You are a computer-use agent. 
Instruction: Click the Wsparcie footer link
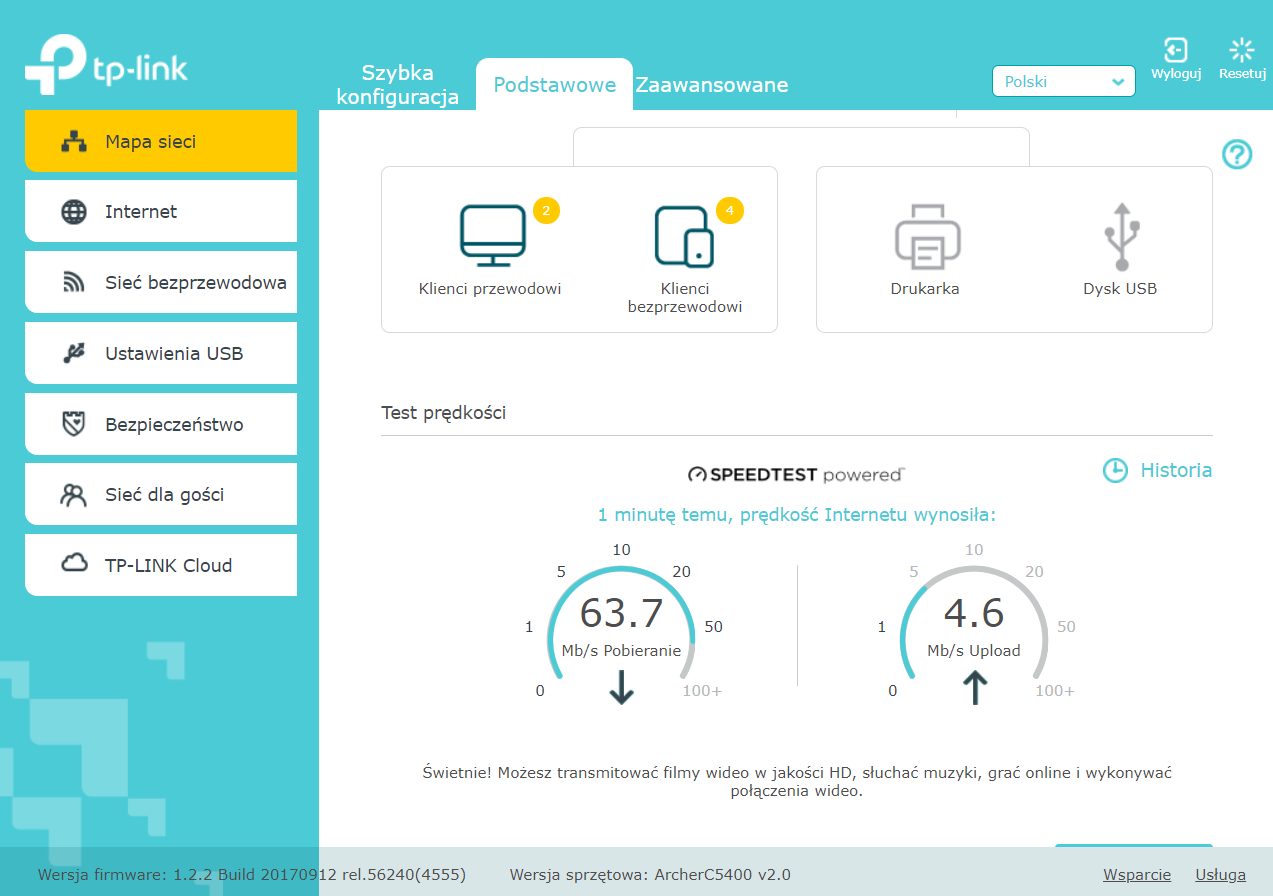[x=1136, y=875]
